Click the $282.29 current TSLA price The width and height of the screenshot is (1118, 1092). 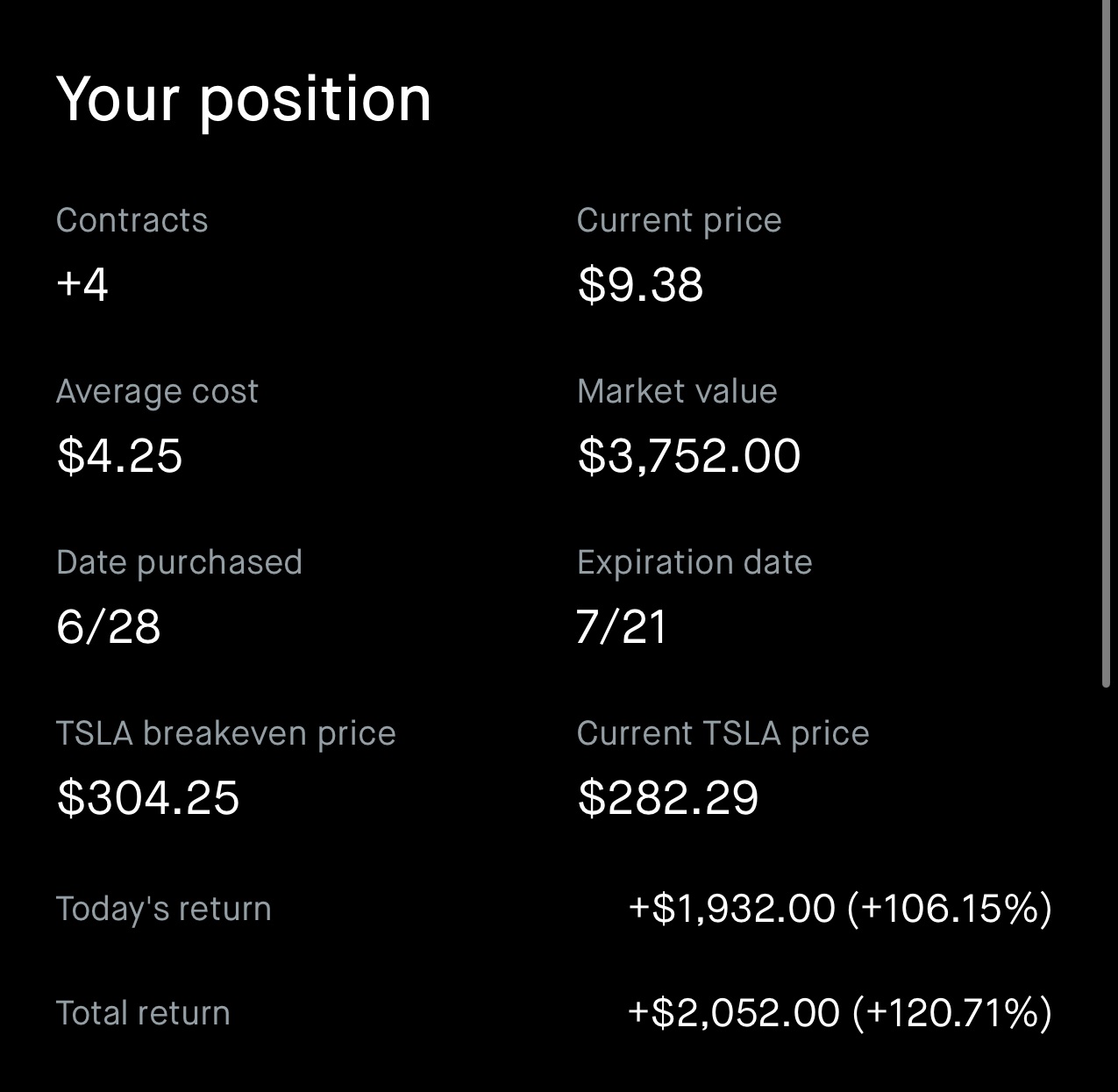668,797
